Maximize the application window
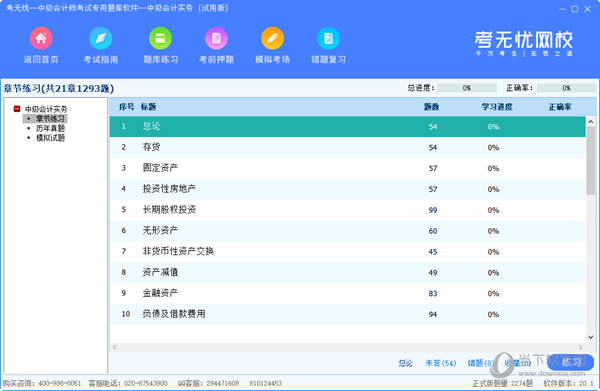The height and width of the screenshot is (391, 600). click(x=575, y=9)
